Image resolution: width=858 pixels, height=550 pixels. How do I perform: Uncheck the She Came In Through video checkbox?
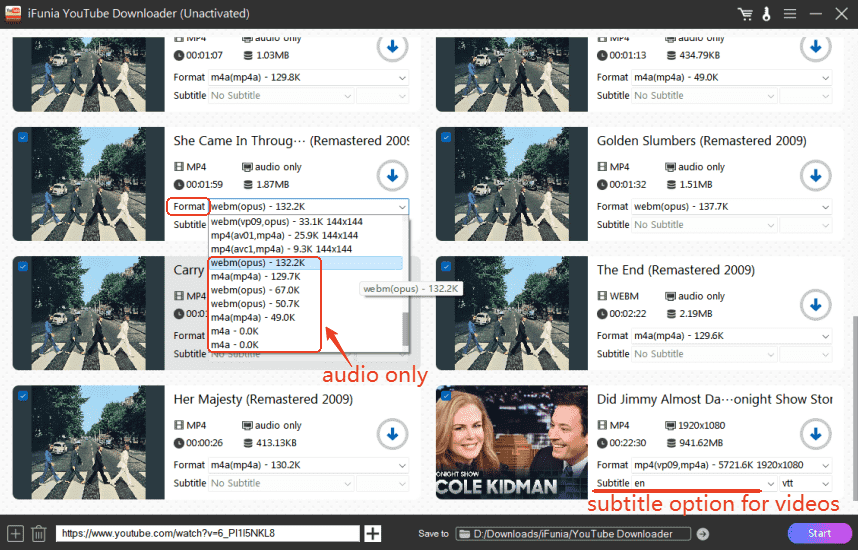tap(23, 137)
